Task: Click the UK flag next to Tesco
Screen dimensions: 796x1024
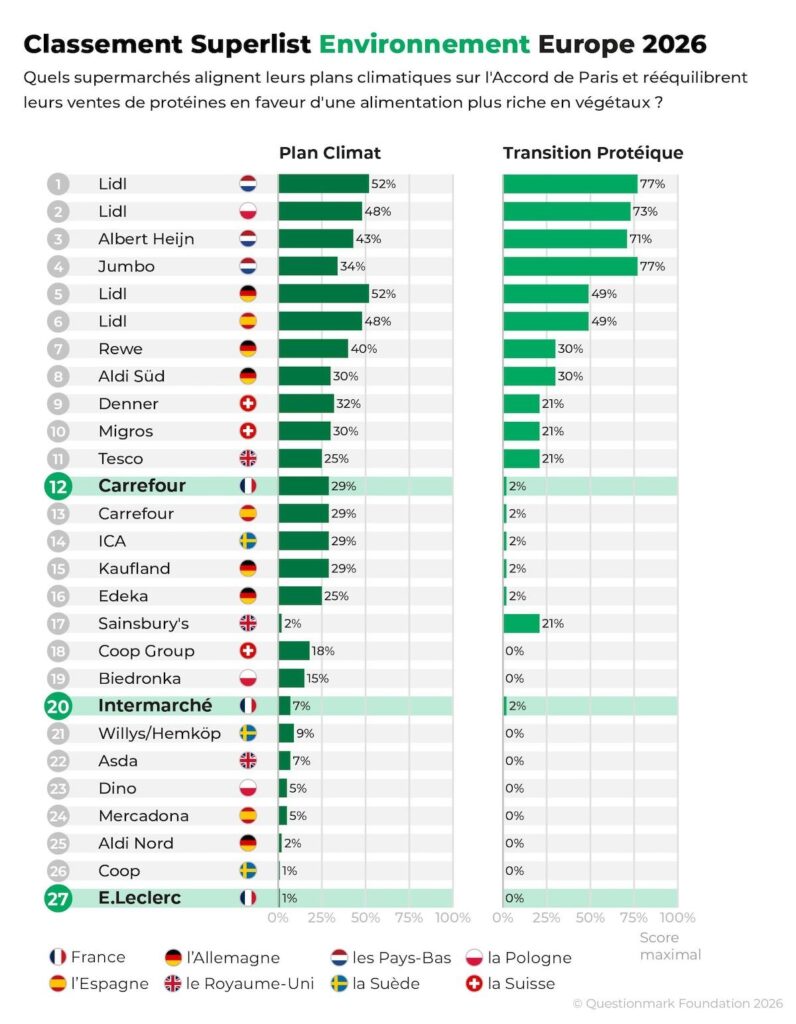Action: tap(248, 459)
